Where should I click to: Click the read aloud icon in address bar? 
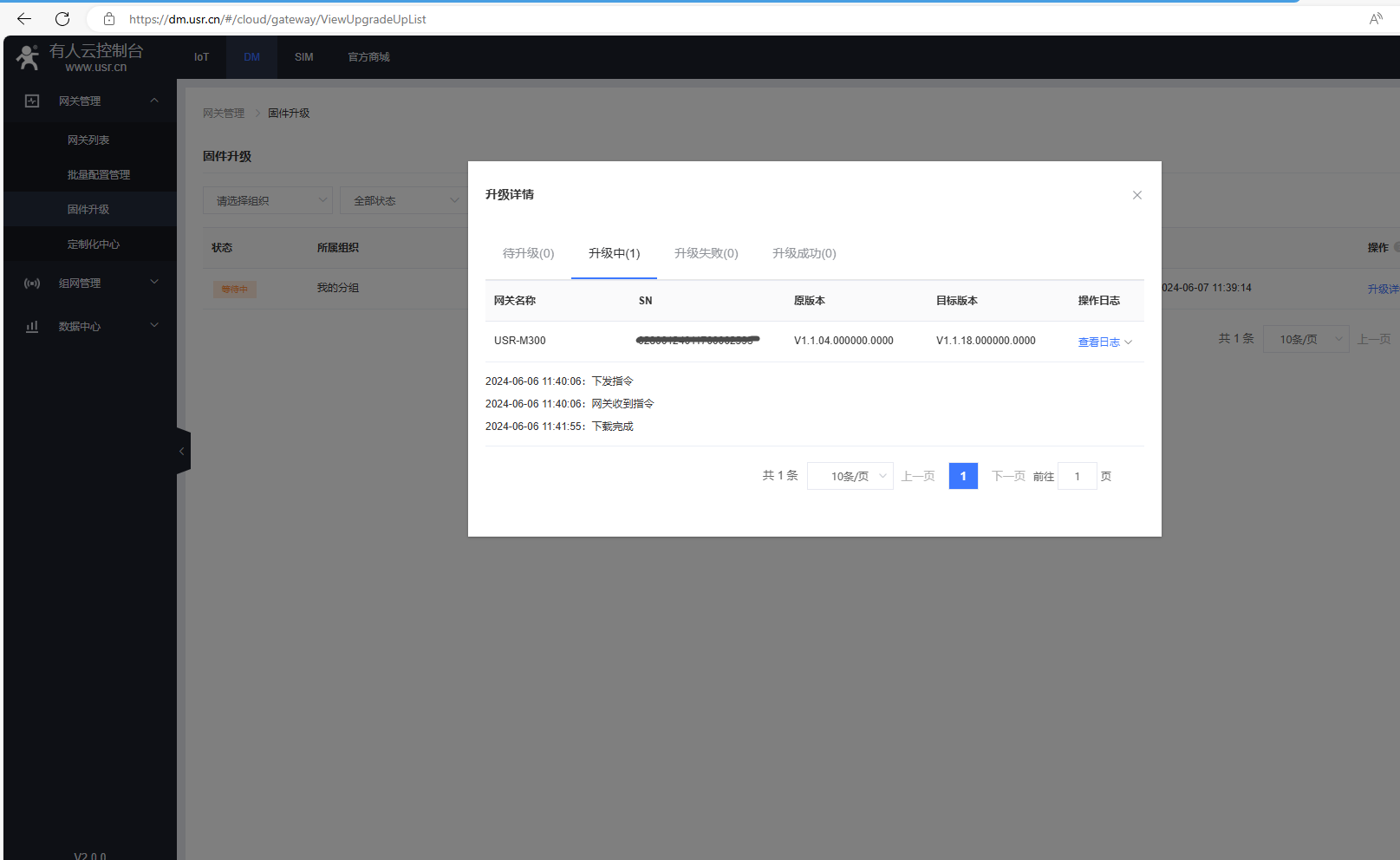pos(1376,19)
